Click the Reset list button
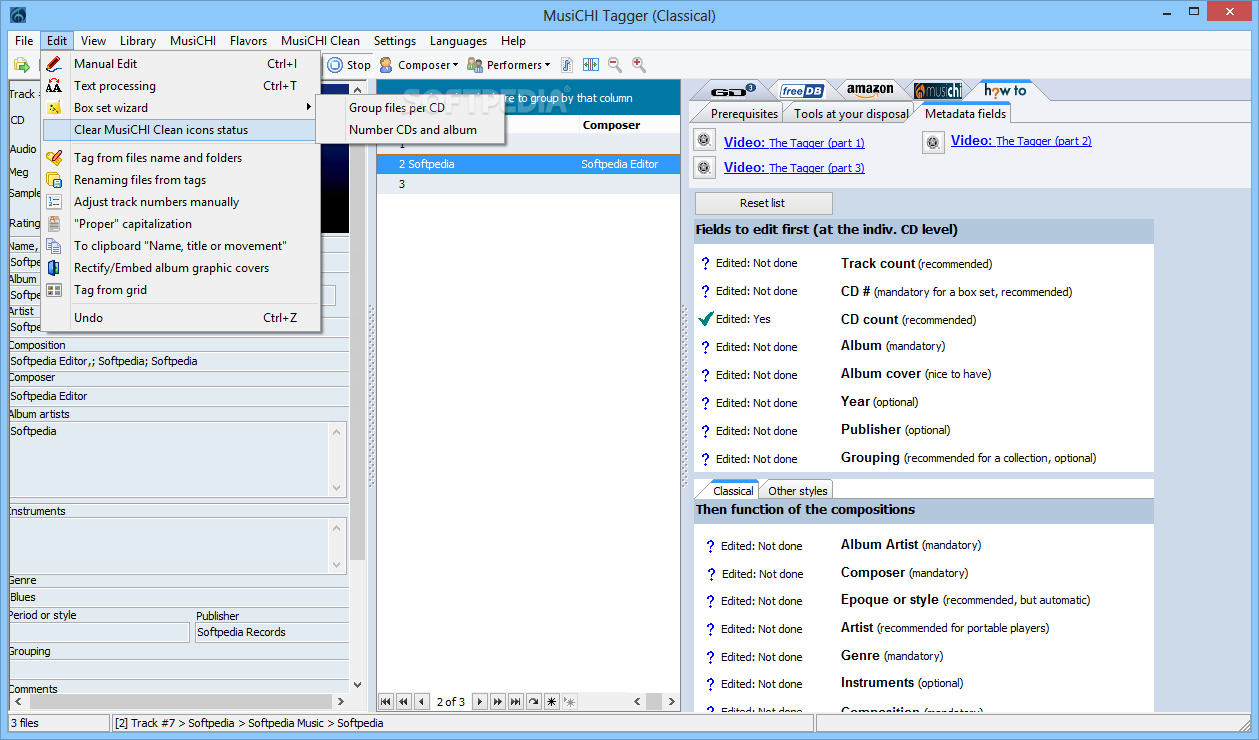The height and width of the screenshot is (740, 1259). pos(763,203)
